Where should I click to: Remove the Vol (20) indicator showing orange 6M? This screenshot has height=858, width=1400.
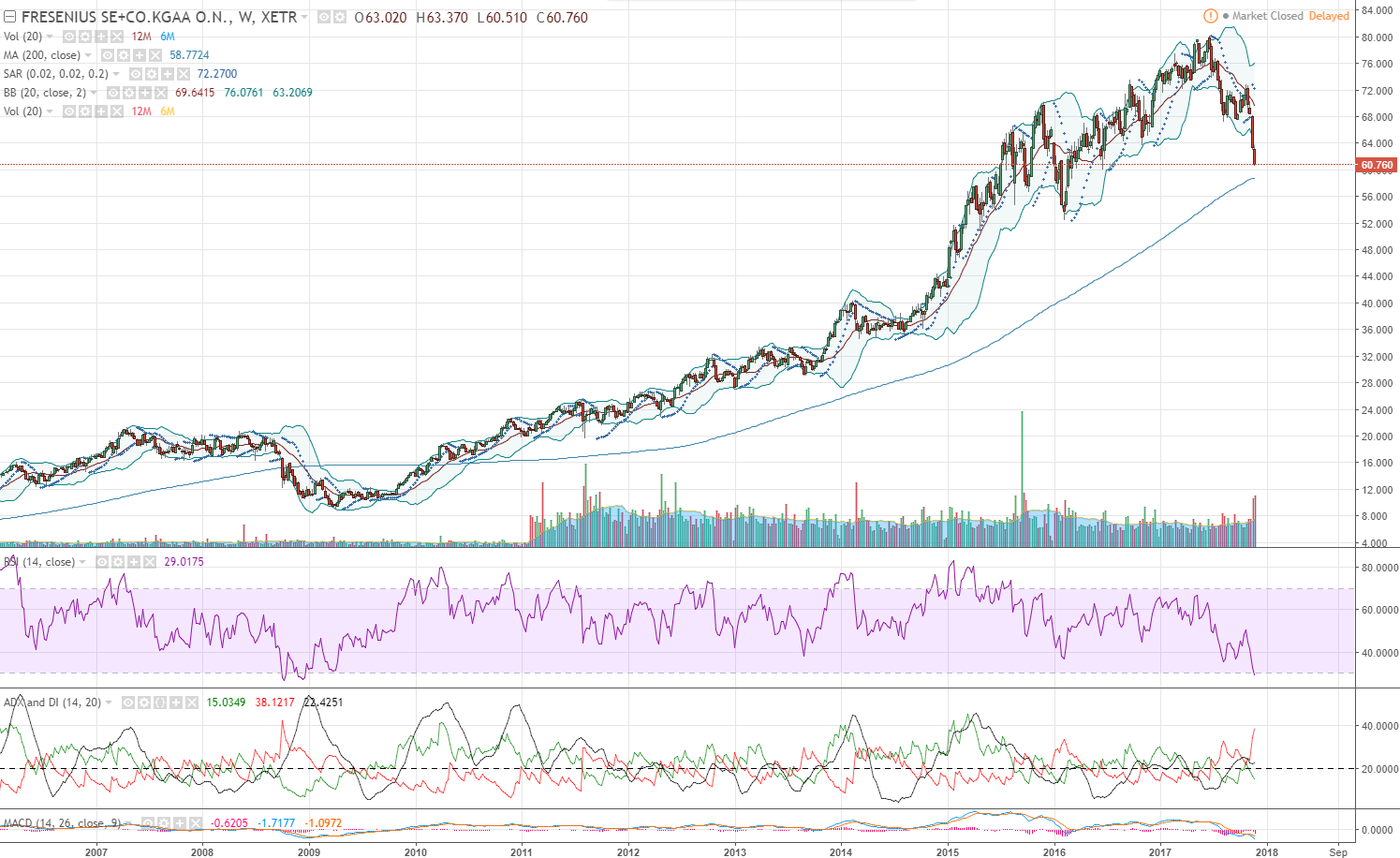point(117,111)
